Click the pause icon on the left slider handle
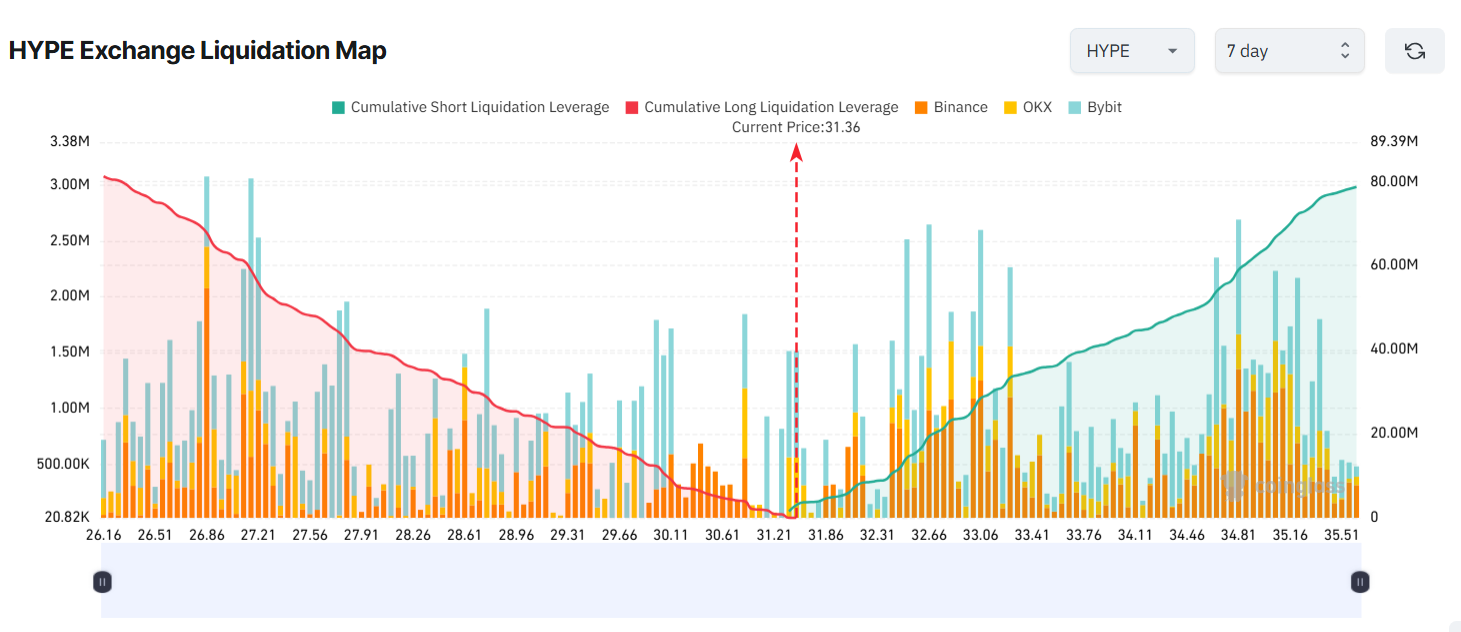 [102, 581]
